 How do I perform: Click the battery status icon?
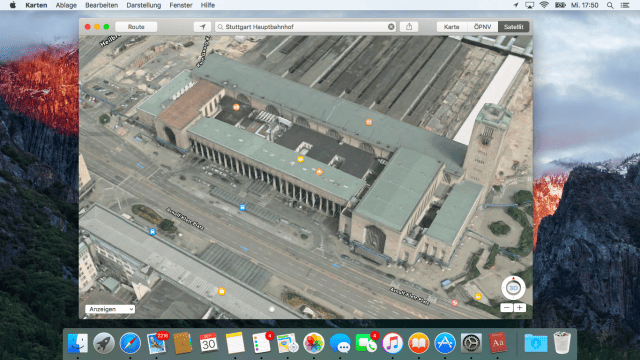[x=560, y=5]
